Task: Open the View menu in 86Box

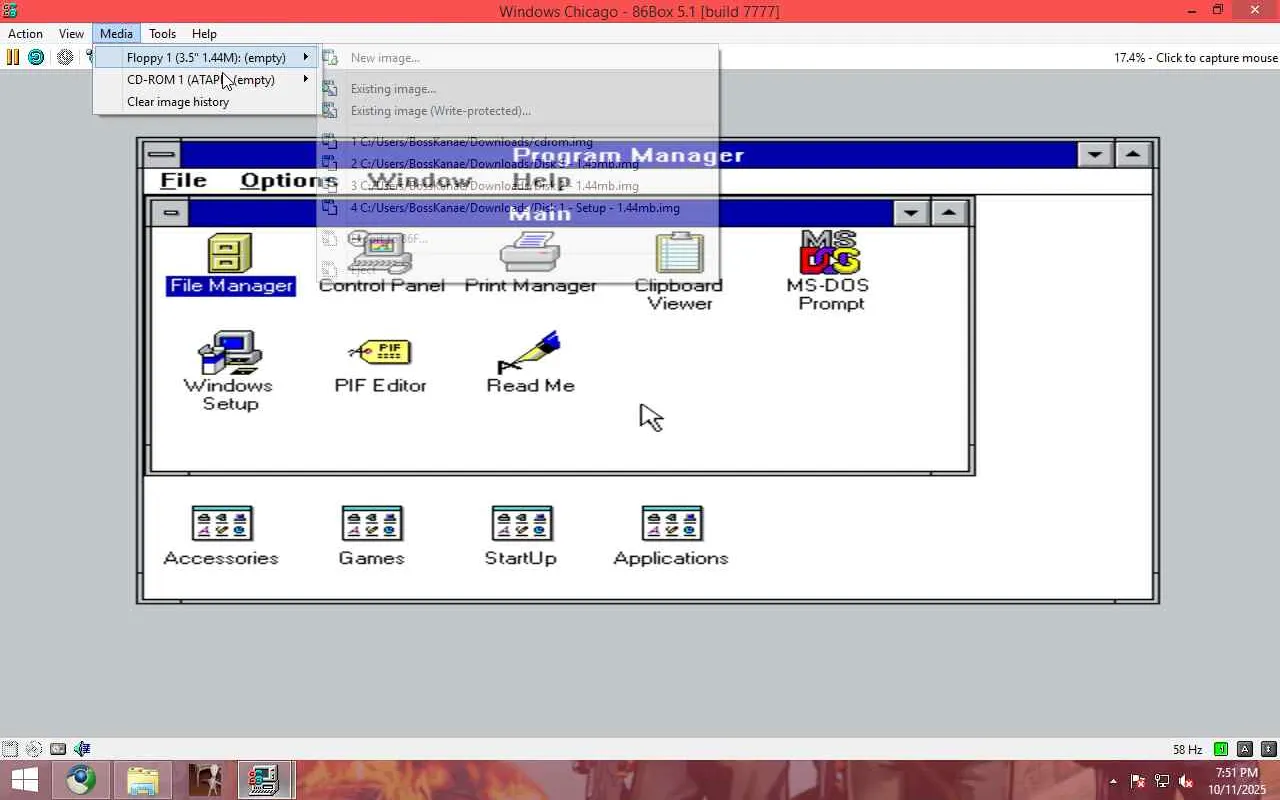Action: pos(71,34)
